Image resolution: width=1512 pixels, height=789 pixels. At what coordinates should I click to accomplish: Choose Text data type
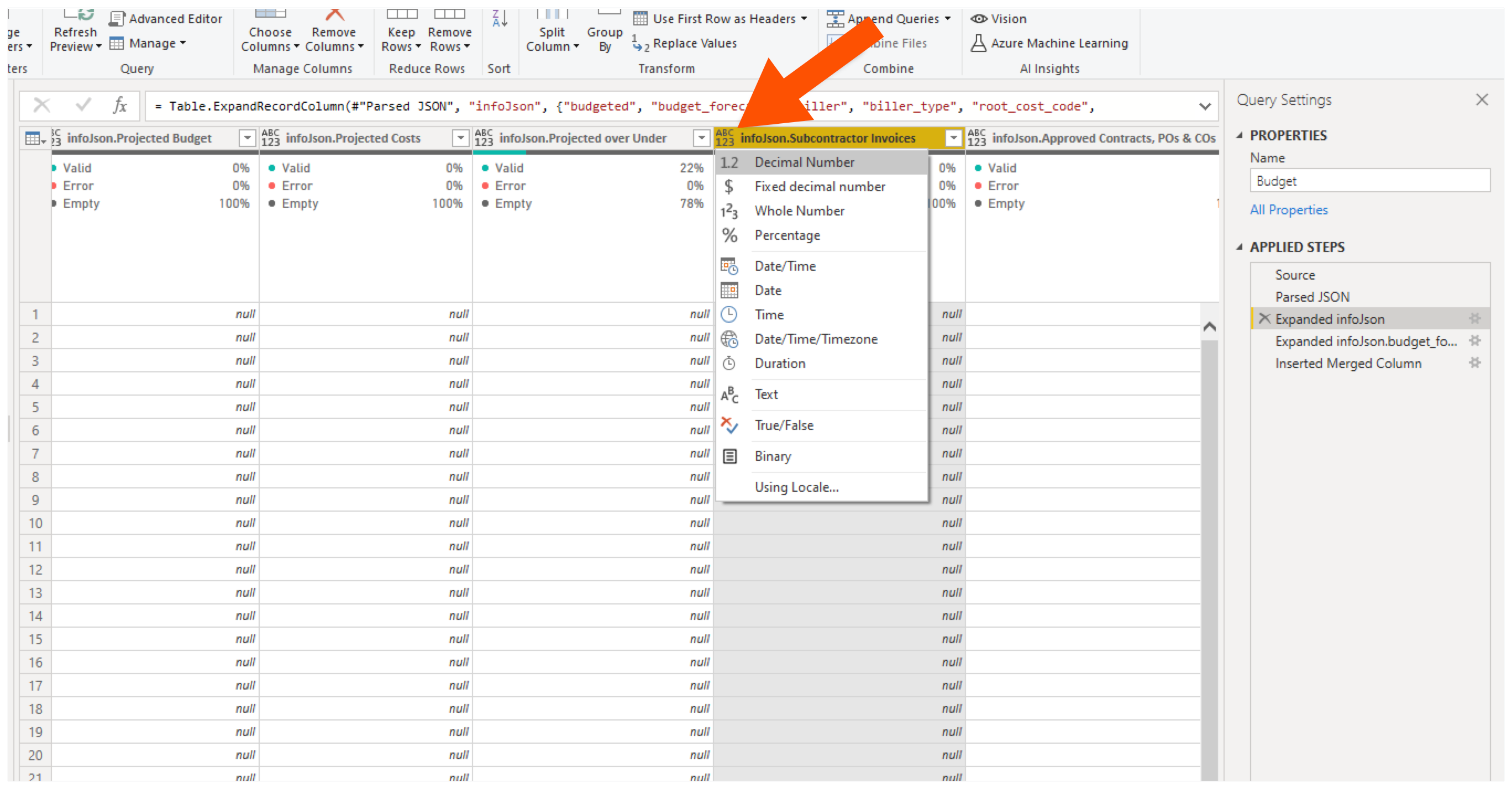822,394
